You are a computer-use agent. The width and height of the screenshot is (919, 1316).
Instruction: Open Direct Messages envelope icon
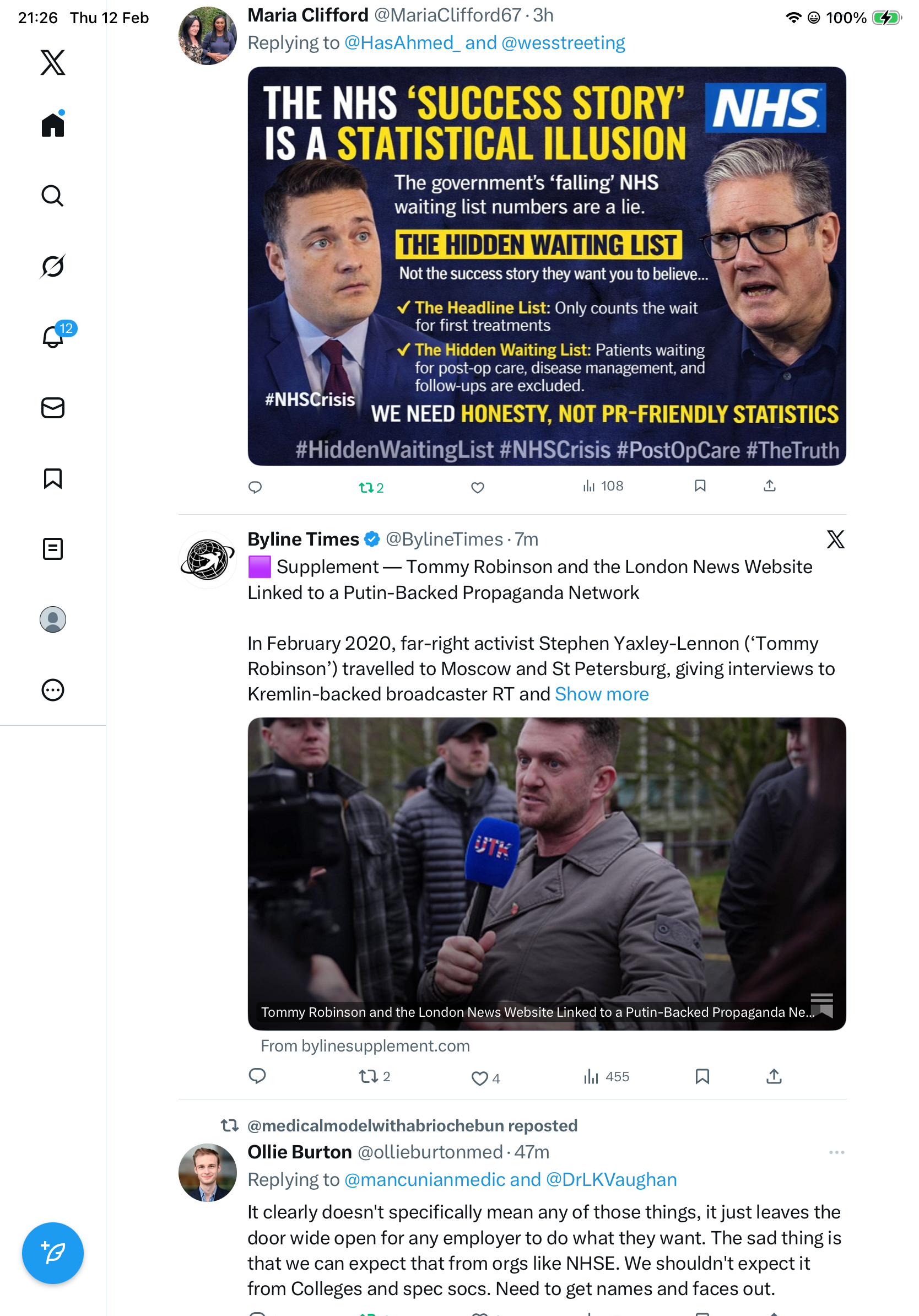[x=52, y=408]
